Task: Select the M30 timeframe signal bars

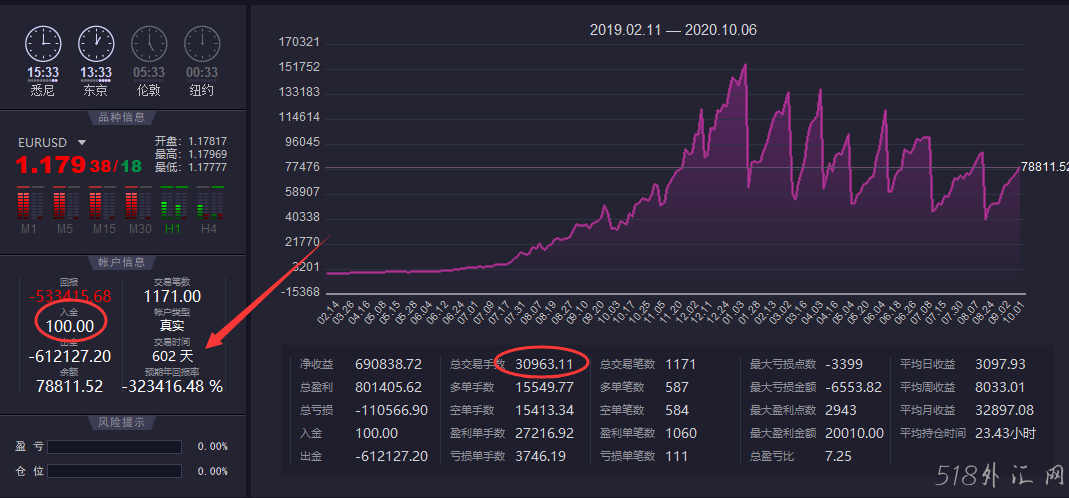Action: point(137,203)
